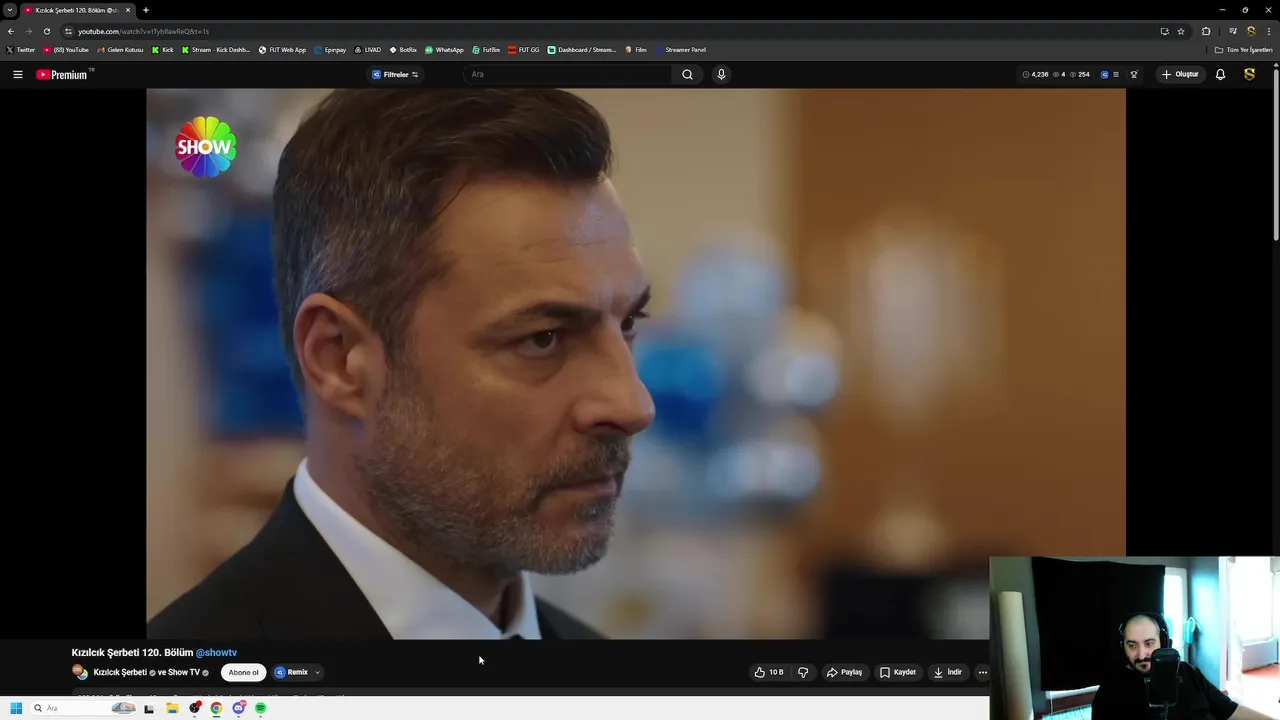Viewport: 1280px width, 720px height.
Task: Open the Filtreler extension button
Action: pos(395,74)
